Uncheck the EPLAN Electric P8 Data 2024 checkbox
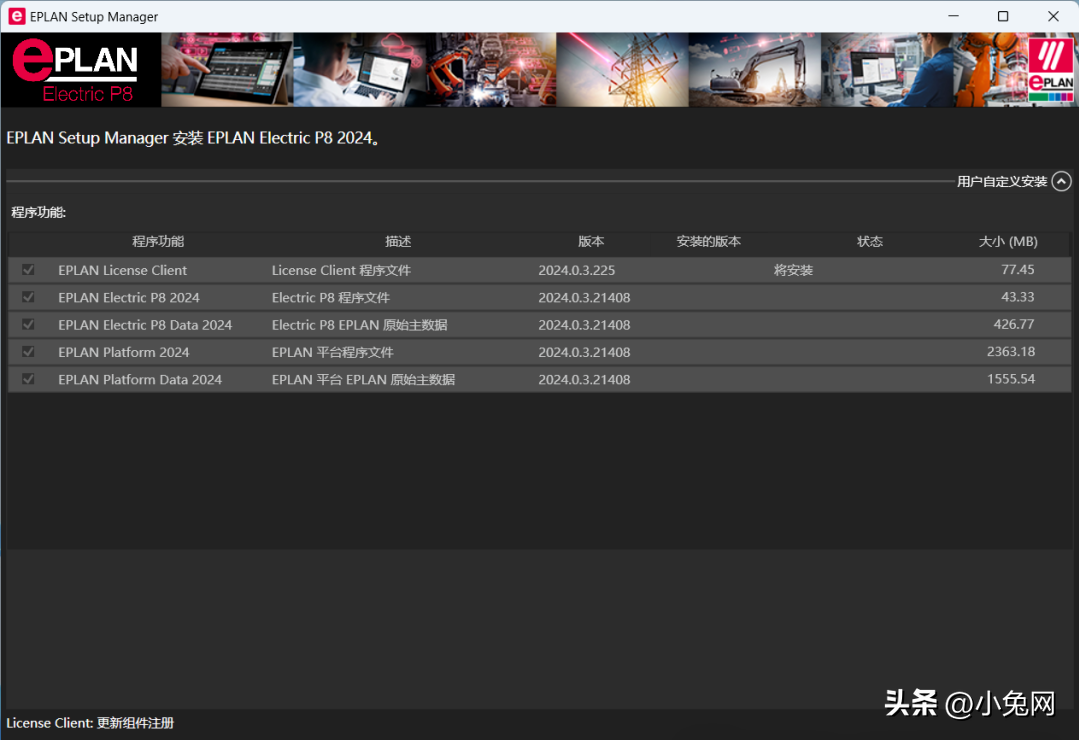 coord(28,325)
